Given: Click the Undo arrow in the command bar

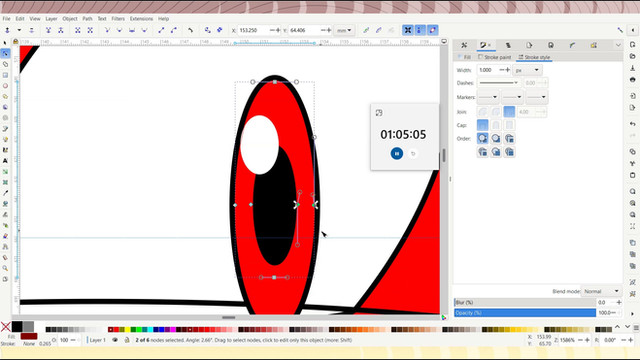Looking at the screenshot, I should tap(633, 124).
